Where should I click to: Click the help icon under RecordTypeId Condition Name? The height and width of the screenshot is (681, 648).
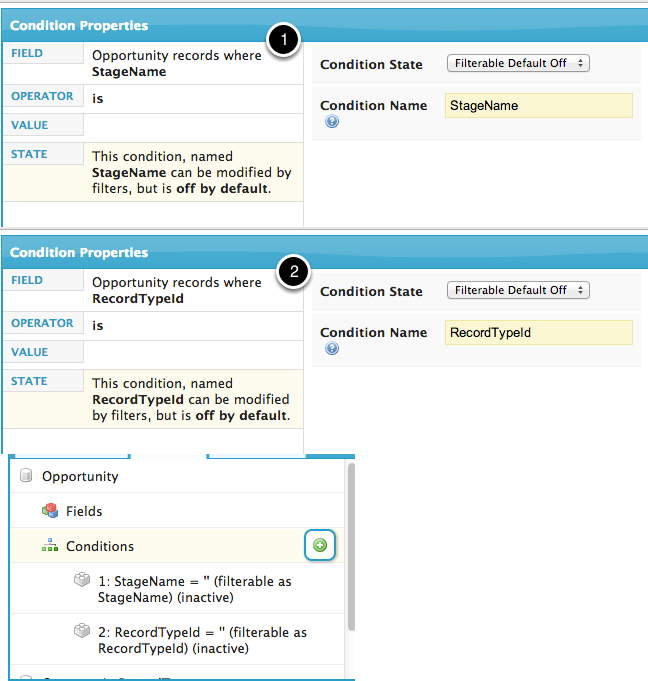[x=332, y=349]
